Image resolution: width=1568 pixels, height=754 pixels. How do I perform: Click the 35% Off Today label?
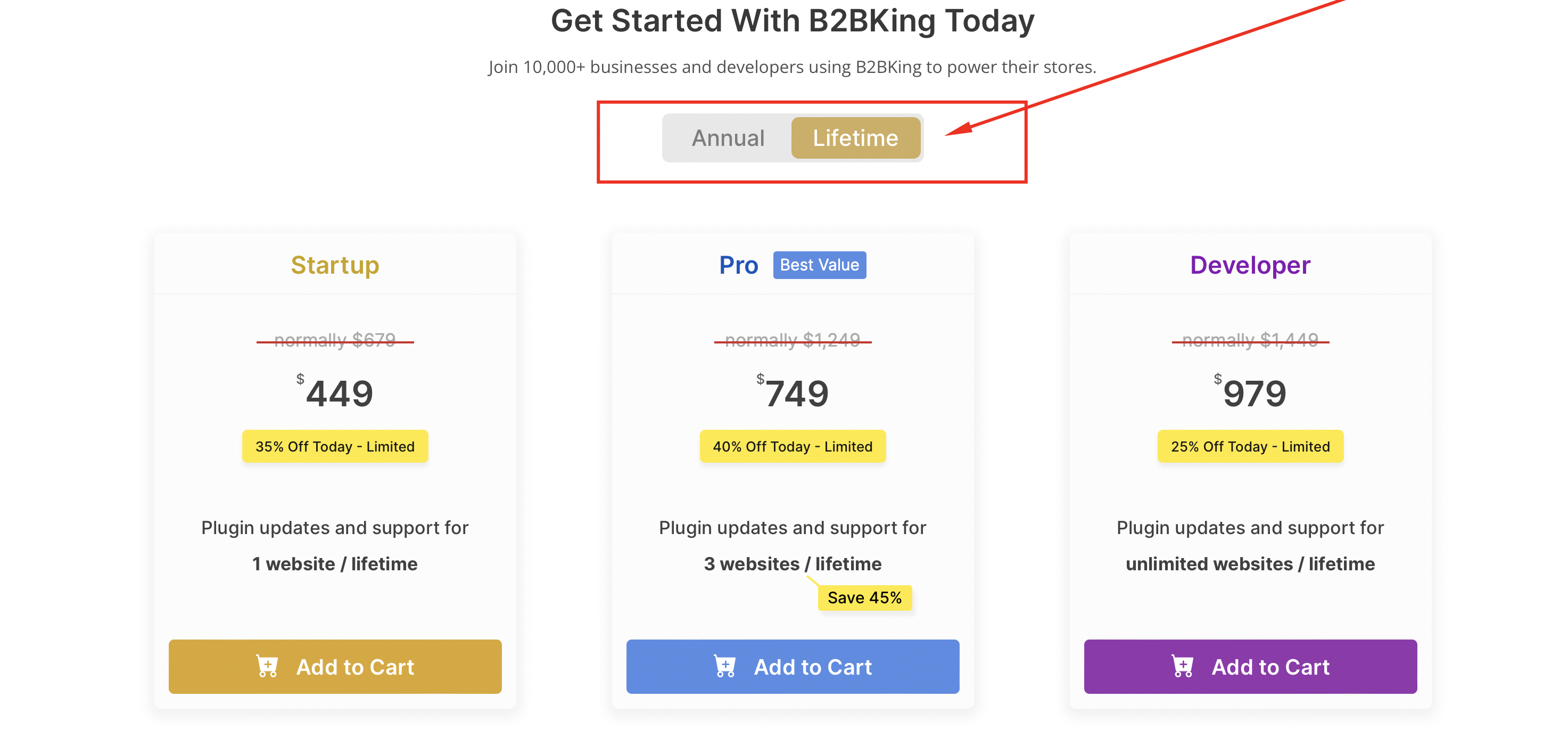click(x=335, y=446)
